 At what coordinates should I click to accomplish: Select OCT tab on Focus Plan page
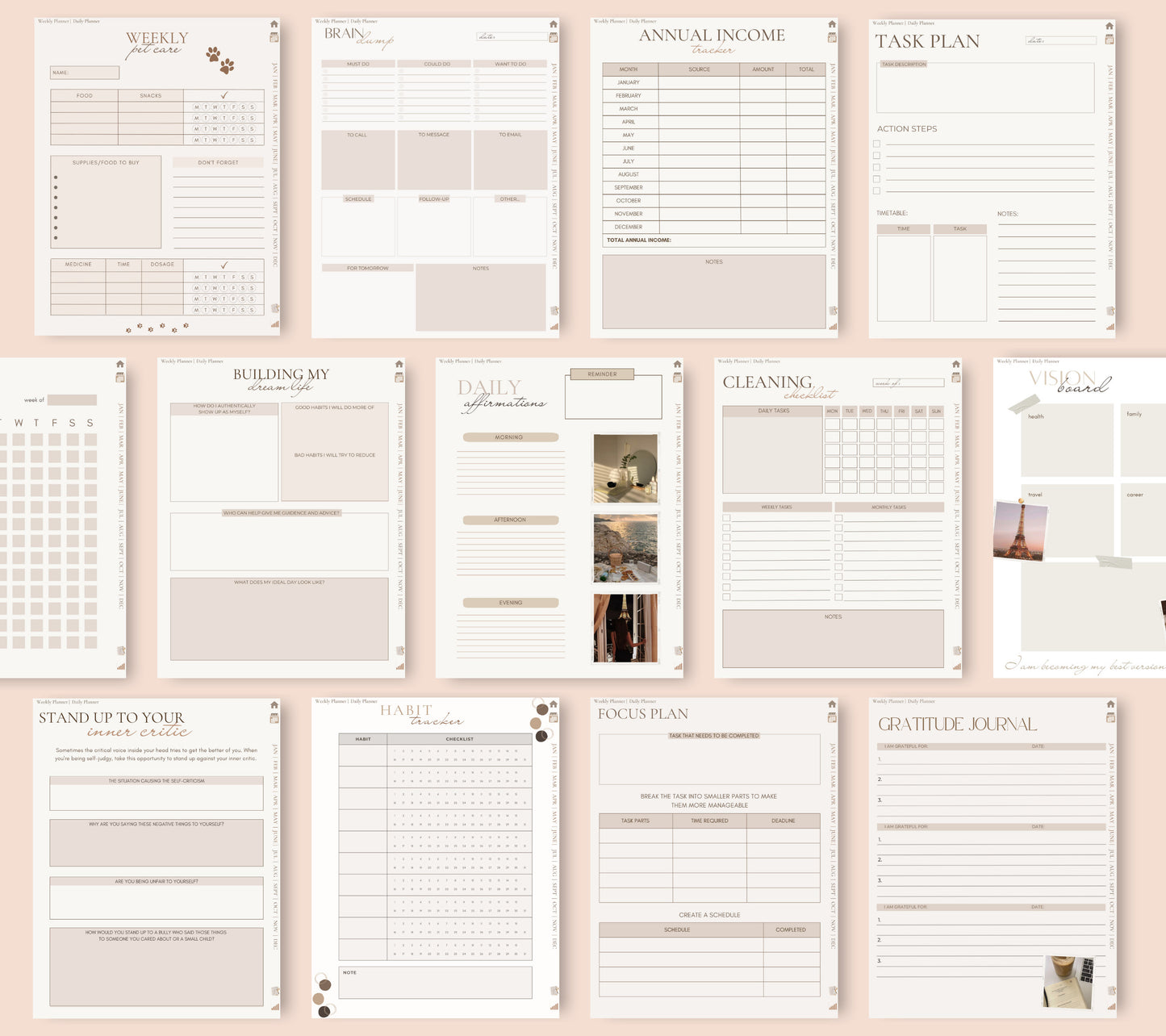[x=832, y=906]
